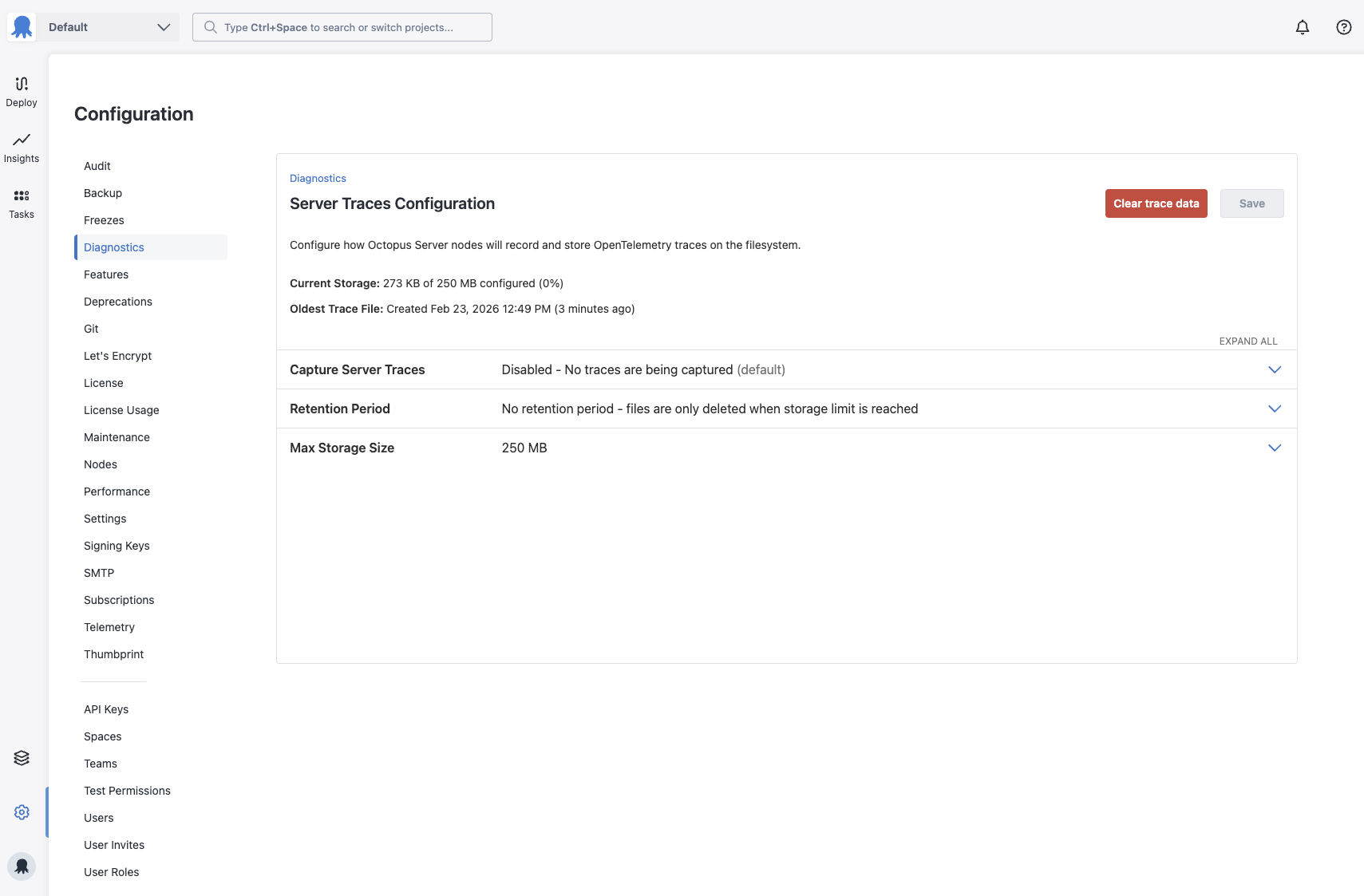This screenshot has width=1364, height=896.
Task: Switch to the Telemetry configuration page
Action: [109, 627]
